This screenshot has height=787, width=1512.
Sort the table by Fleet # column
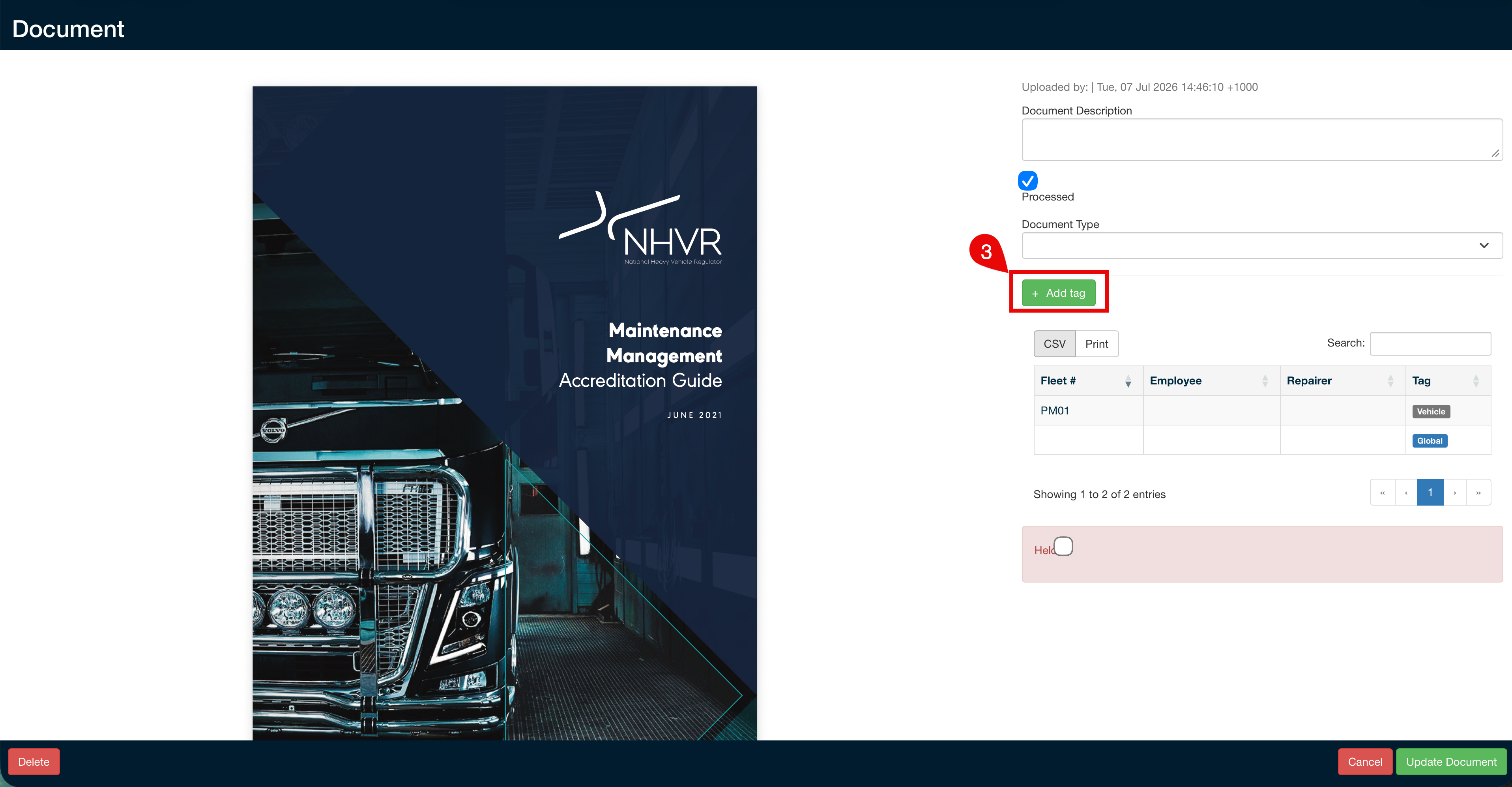(1088, 380)
